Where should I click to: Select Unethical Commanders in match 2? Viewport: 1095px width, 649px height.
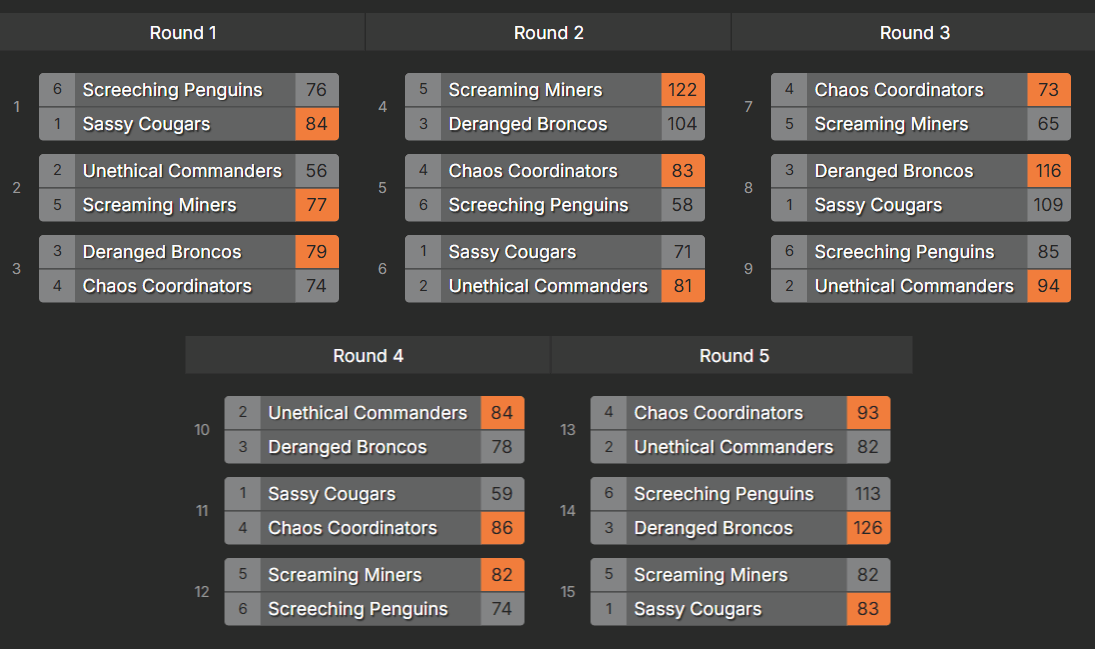click(182, 171)
